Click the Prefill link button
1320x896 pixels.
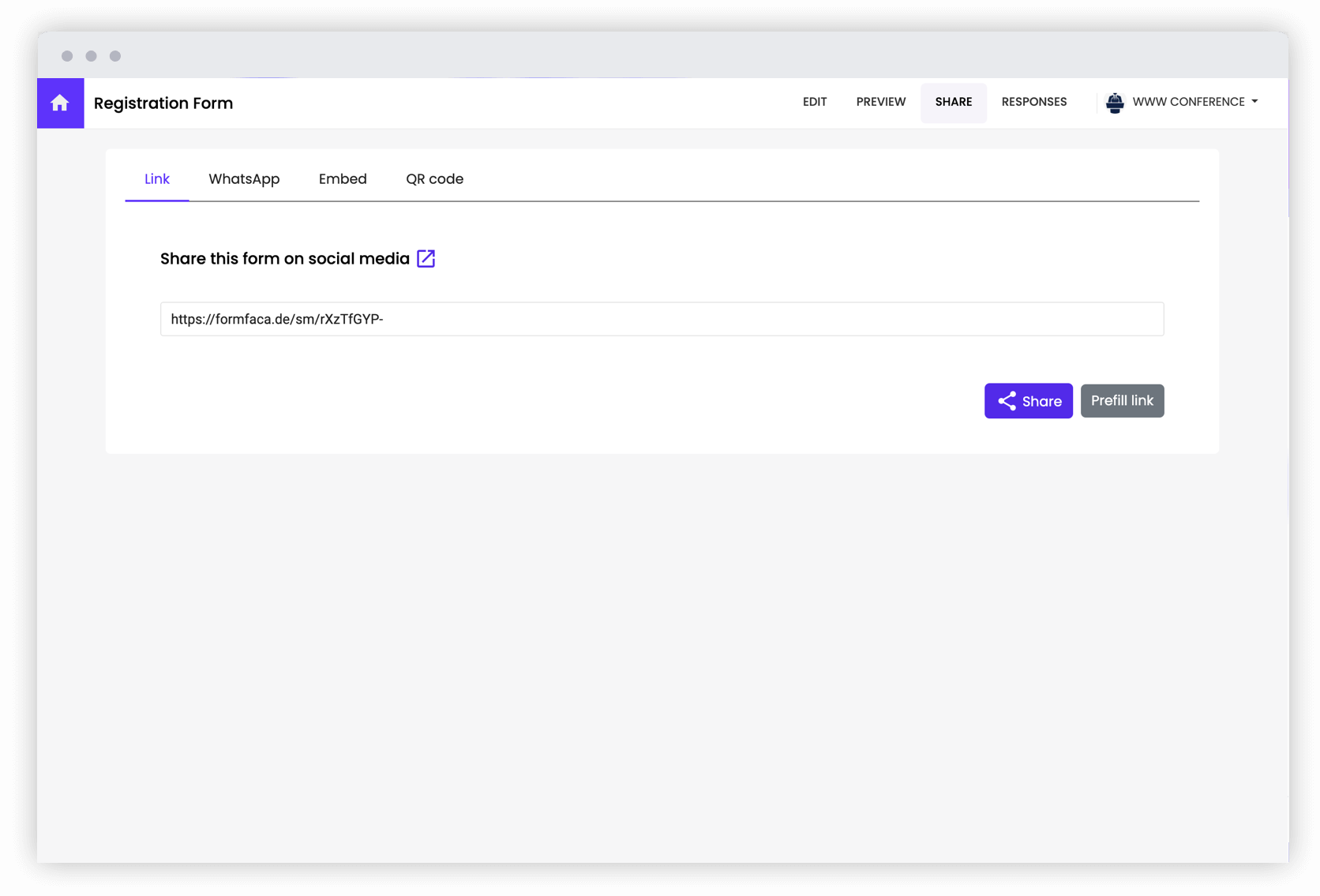point(1122,401)
